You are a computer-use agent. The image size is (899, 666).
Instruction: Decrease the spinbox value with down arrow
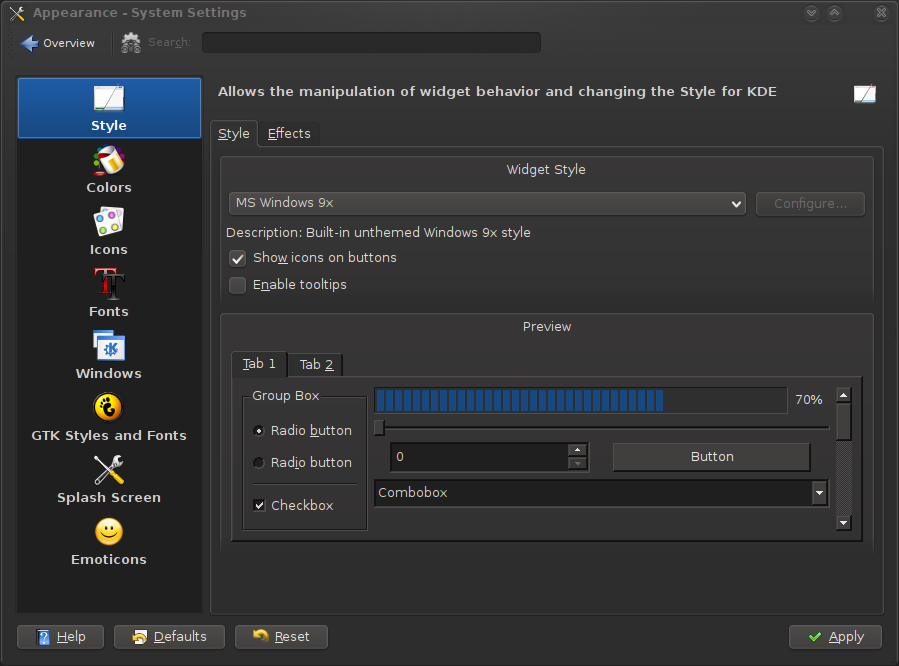(x=577, y=463)
